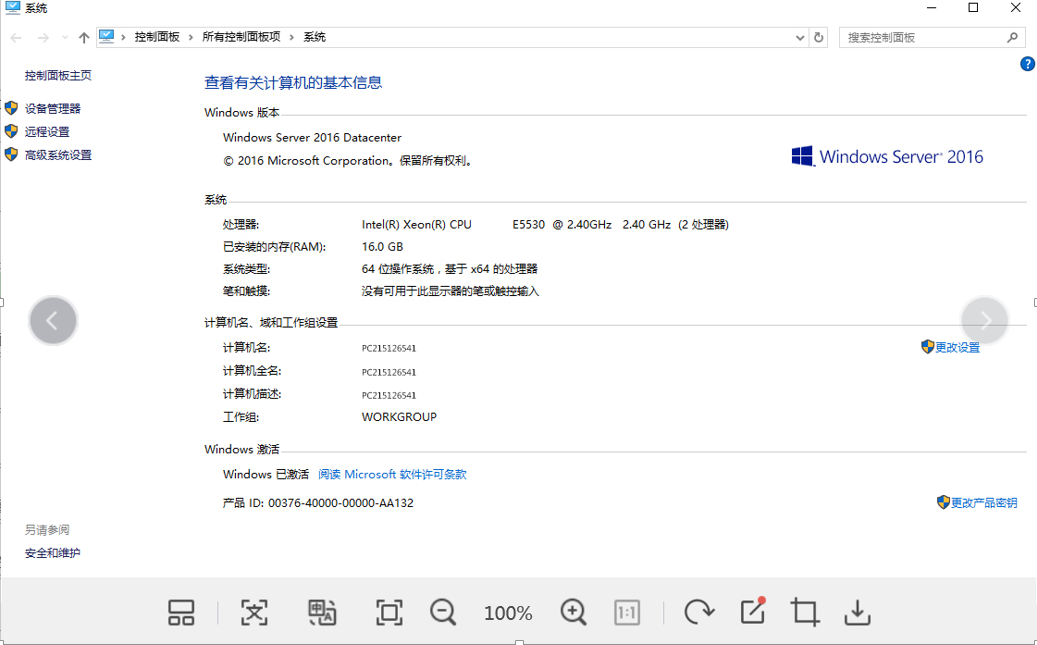The width and height of the screenshot is (1037, 645).
Task: Select the crop tool
Action: (804, 612)
